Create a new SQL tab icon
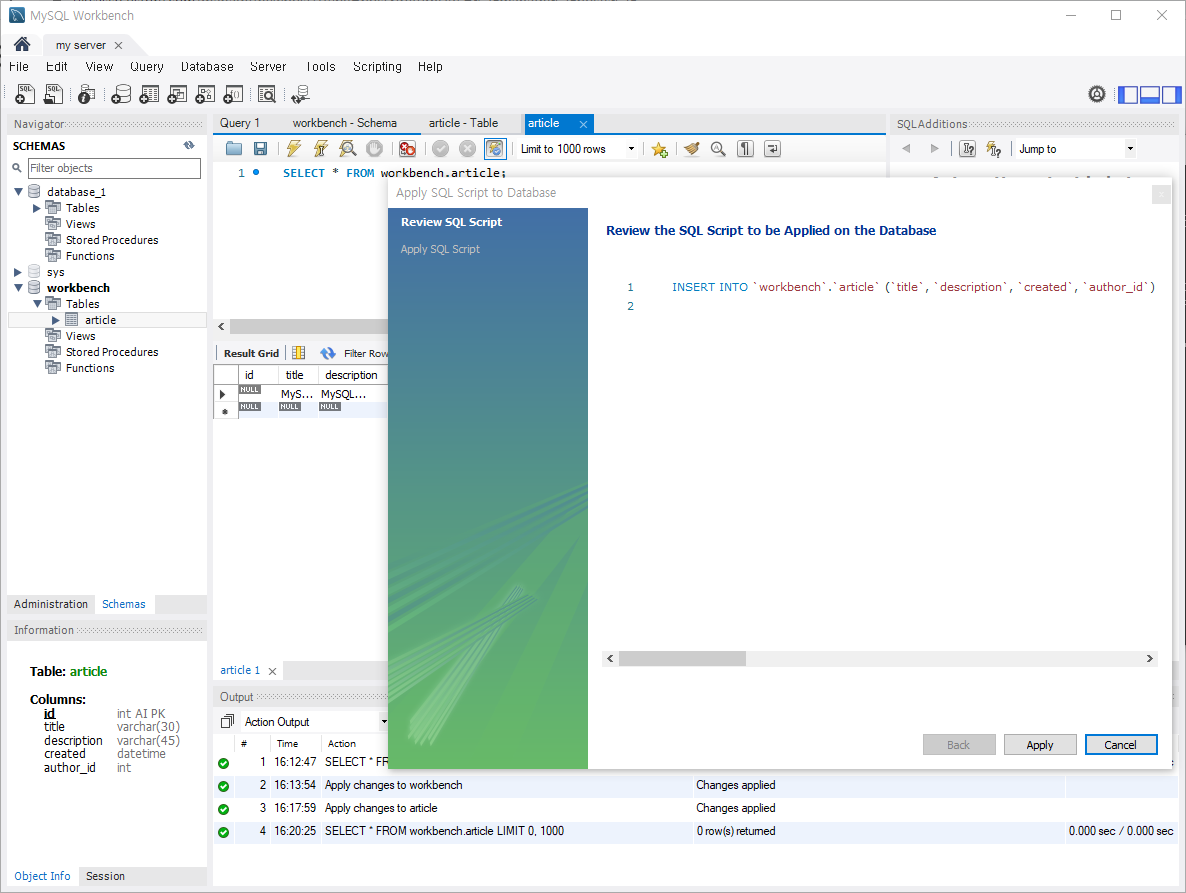 click(x=25, y=95)
